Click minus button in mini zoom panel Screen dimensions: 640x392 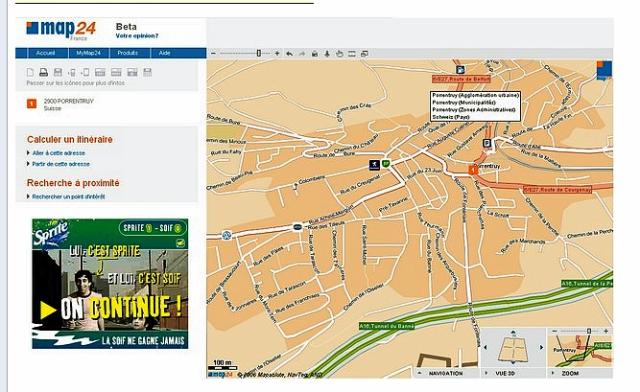point(554,331)
